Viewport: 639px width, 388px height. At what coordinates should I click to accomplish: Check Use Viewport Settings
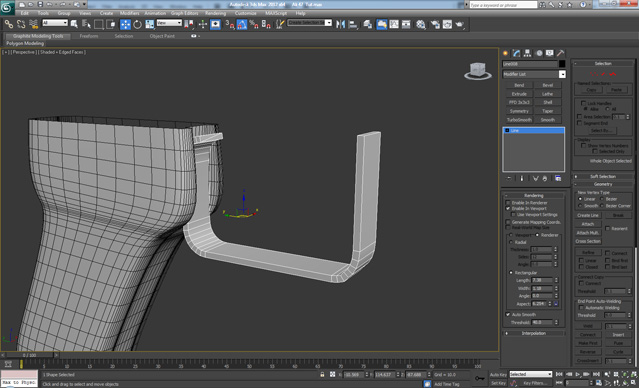point(513,214)
